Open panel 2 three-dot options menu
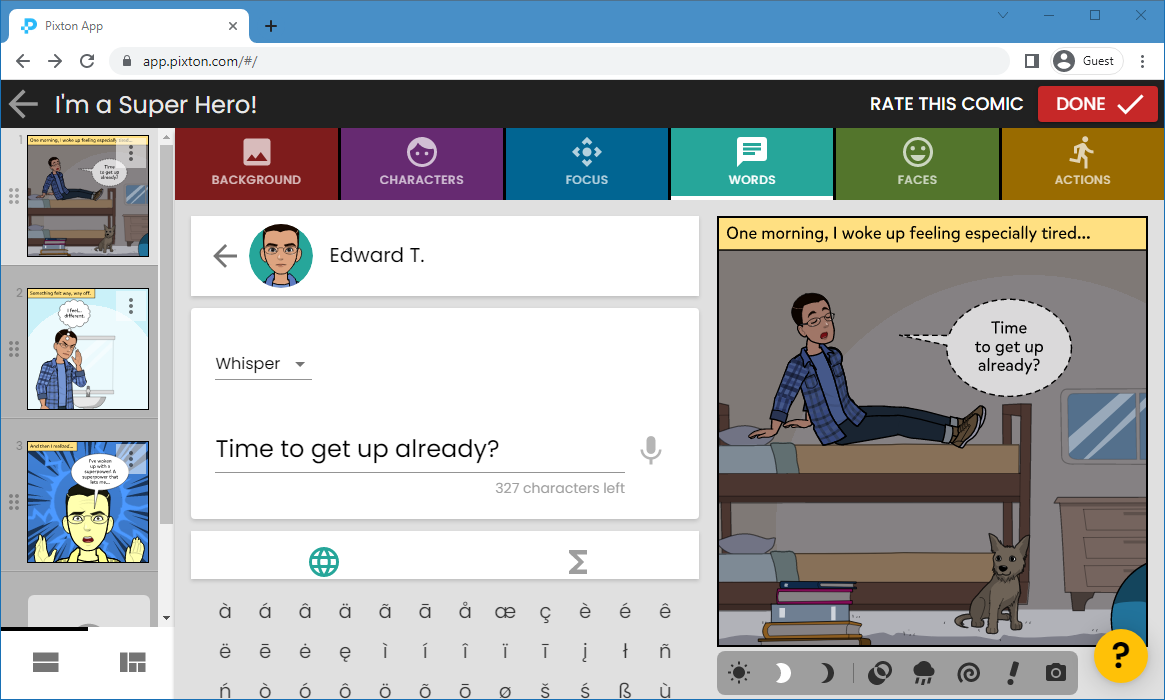The width and height of the screenshot is (1165, 700). (131, 306)
